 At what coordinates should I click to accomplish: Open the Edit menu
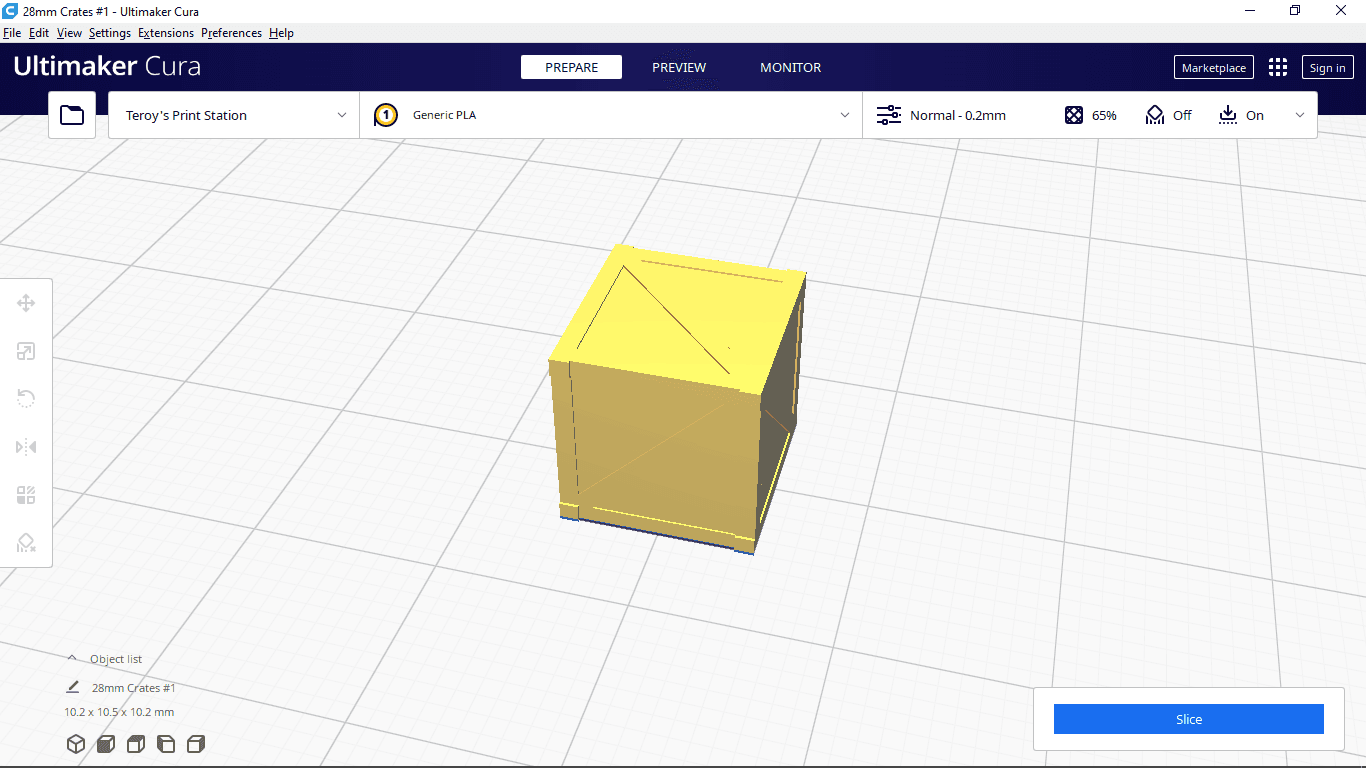39,33
